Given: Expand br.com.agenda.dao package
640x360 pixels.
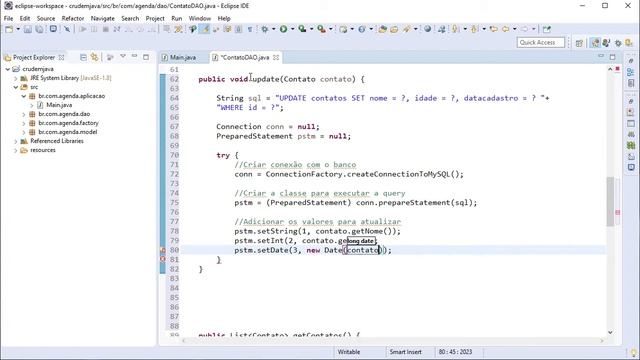Looking at the screenshot, I should pos(24,114).
